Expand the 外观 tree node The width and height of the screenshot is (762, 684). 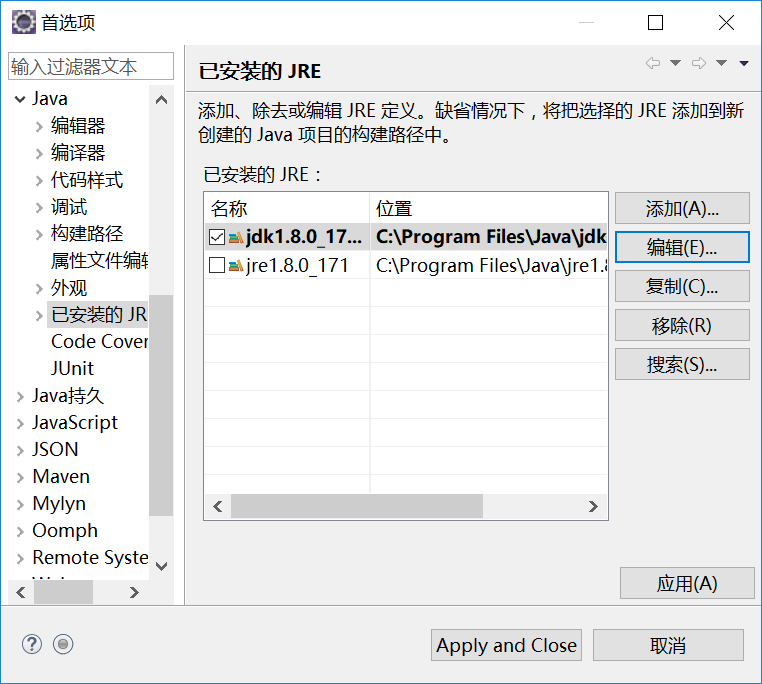(39, 289)
